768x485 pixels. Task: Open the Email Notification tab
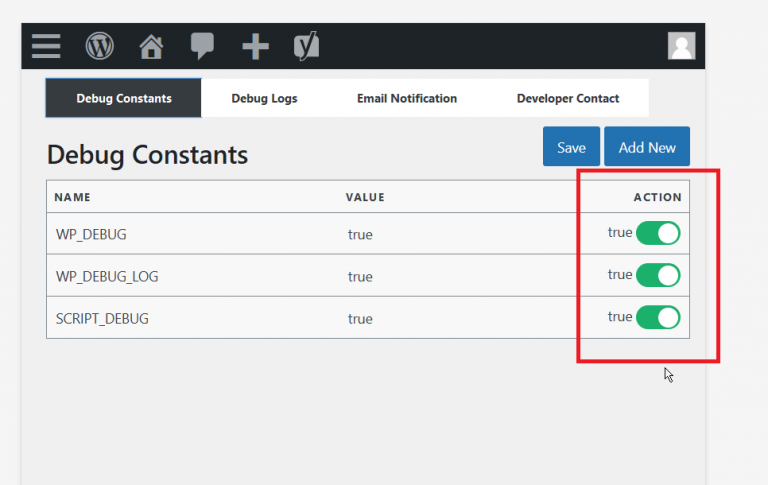[x=407, y=98]
